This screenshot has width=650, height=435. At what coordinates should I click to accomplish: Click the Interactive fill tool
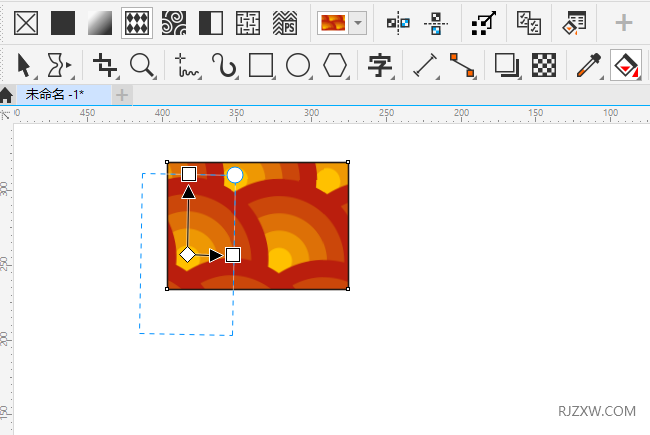pos(626,66)
